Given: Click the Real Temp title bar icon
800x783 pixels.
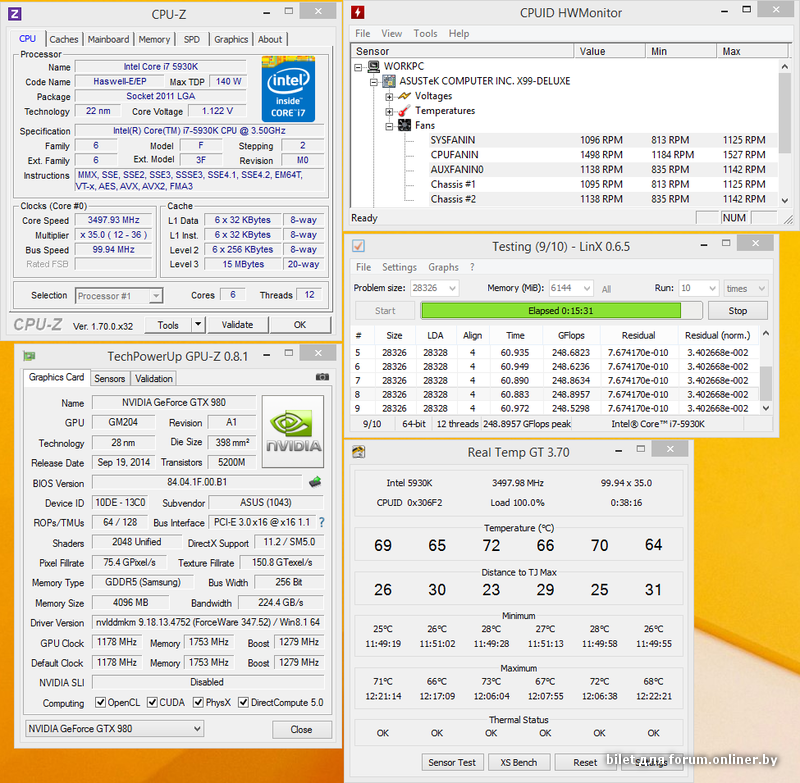Looking at the screenshot, I should tap(359, 452).
